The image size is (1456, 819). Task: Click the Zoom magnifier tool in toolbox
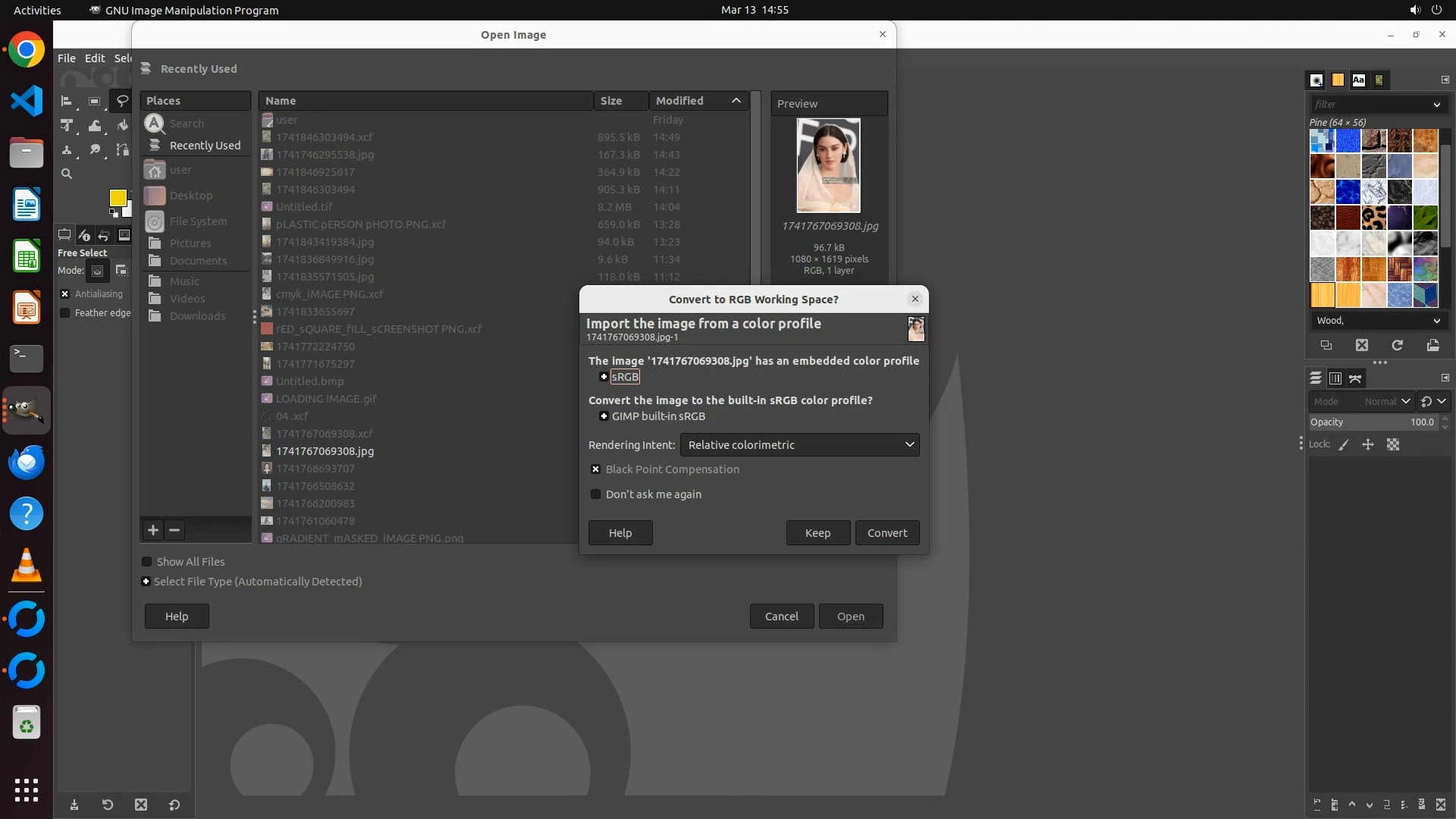(67, 174)
